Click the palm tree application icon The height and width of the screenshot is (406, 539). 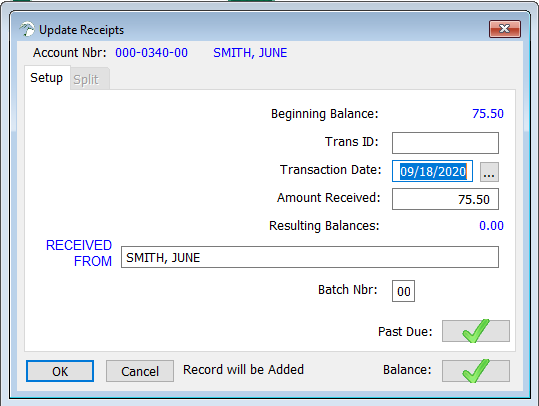pyautogui.click(x=27, y=29)
